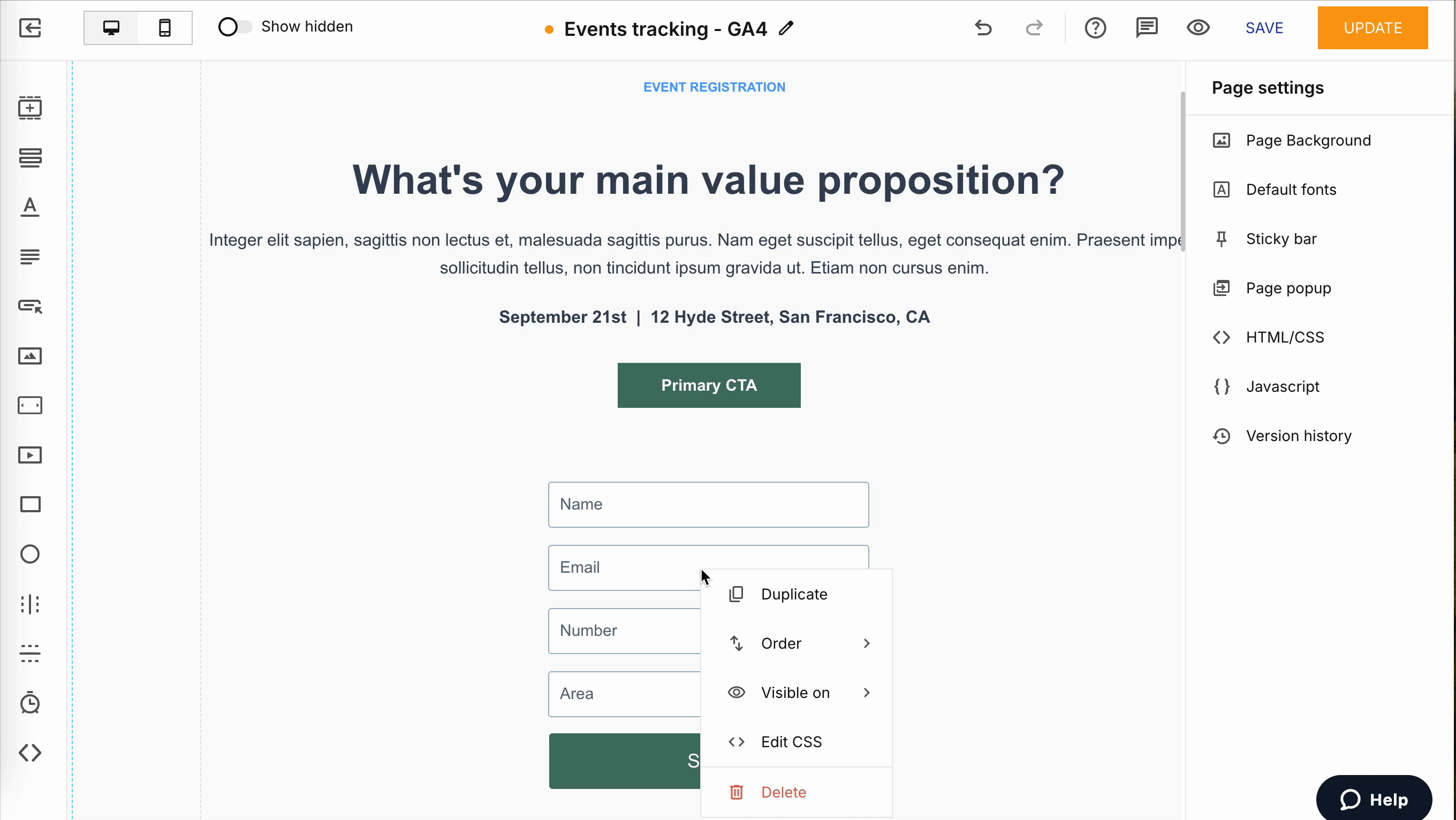Viewport: 1456px width, 820px height.
Task: Pick the countdown timer icon
Action: [30, 702]
